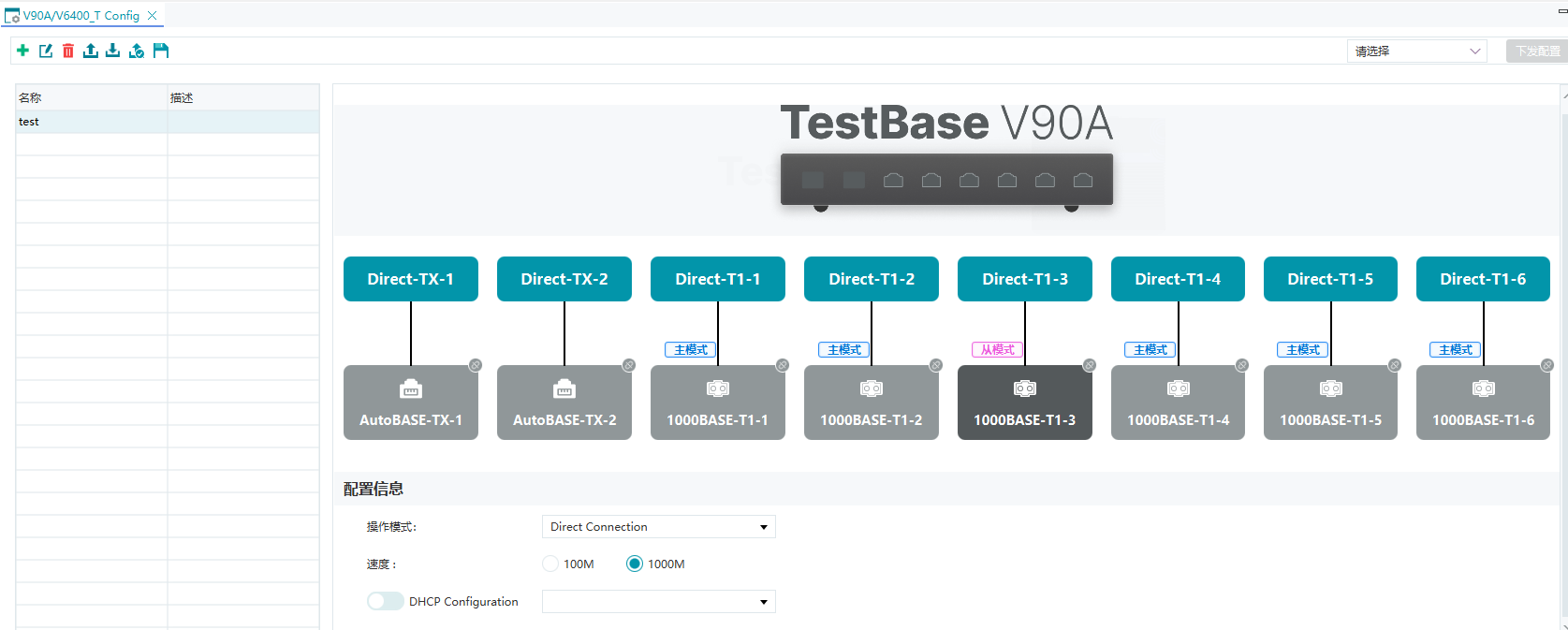
Task: Open the 请选择 dropdown at top right
Action: [x=1417, y=51]
